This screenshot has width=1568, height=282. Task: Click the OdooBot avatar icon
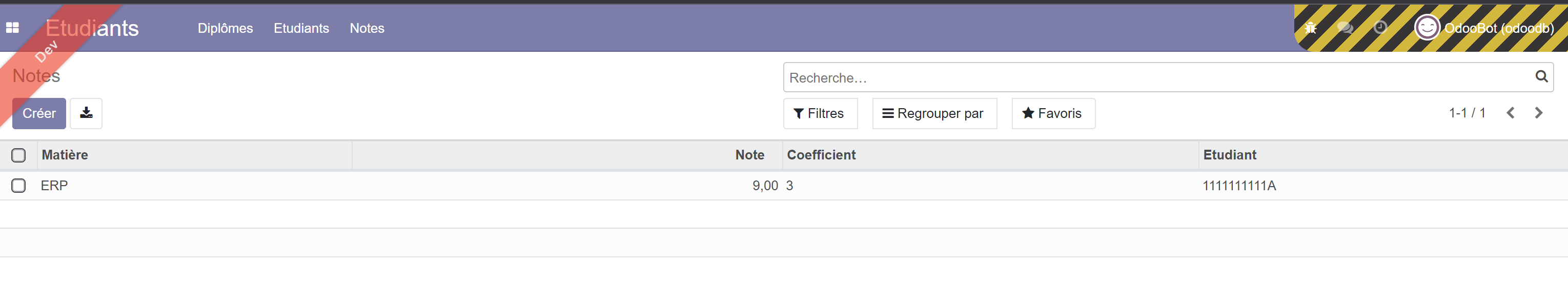click(1426, 28)
